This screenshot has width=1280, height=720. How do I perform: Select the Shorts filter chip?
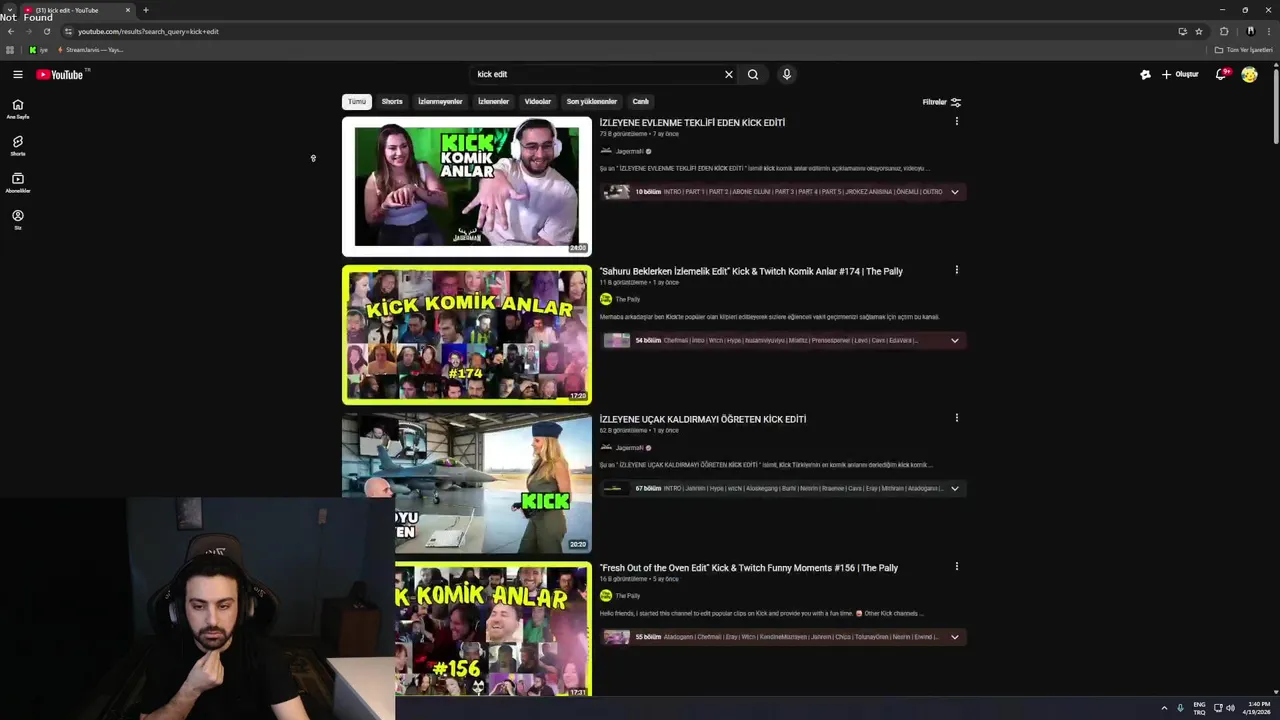coord(392,101)
